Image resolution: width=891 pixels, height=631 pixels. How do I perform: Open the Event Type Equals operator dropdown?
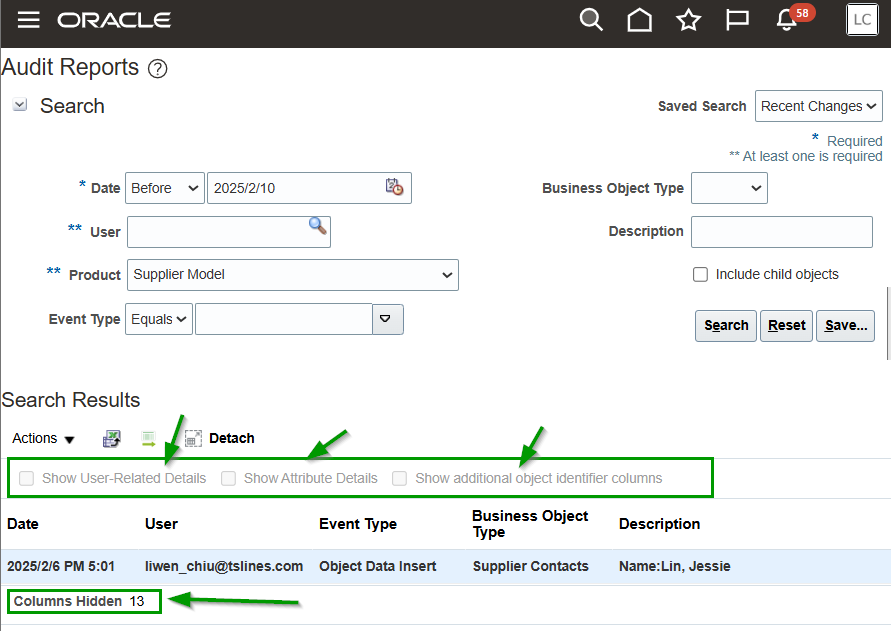click(159, 319)
